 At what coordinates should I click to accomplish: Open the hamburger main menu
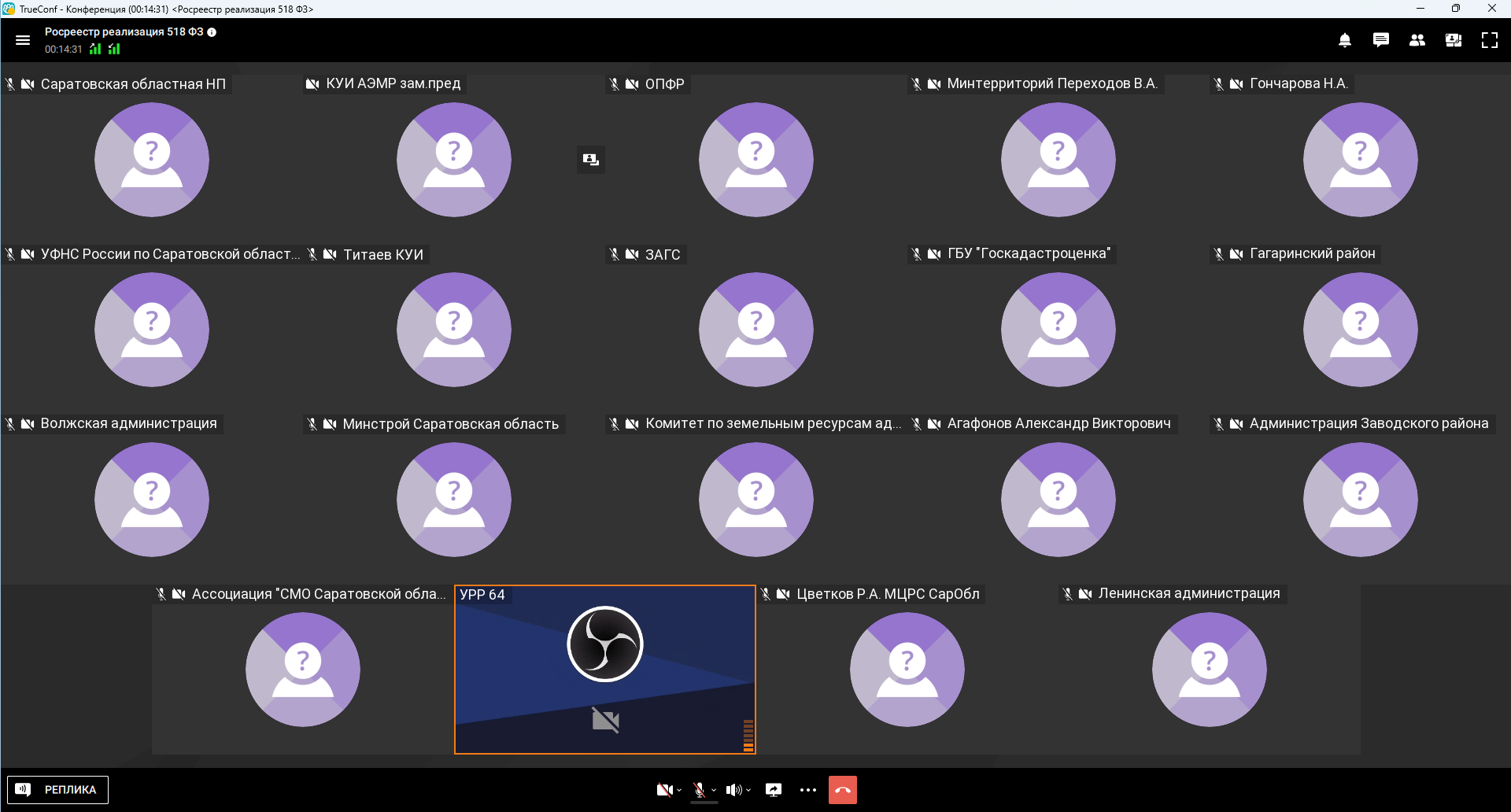(x=23, y=40)
